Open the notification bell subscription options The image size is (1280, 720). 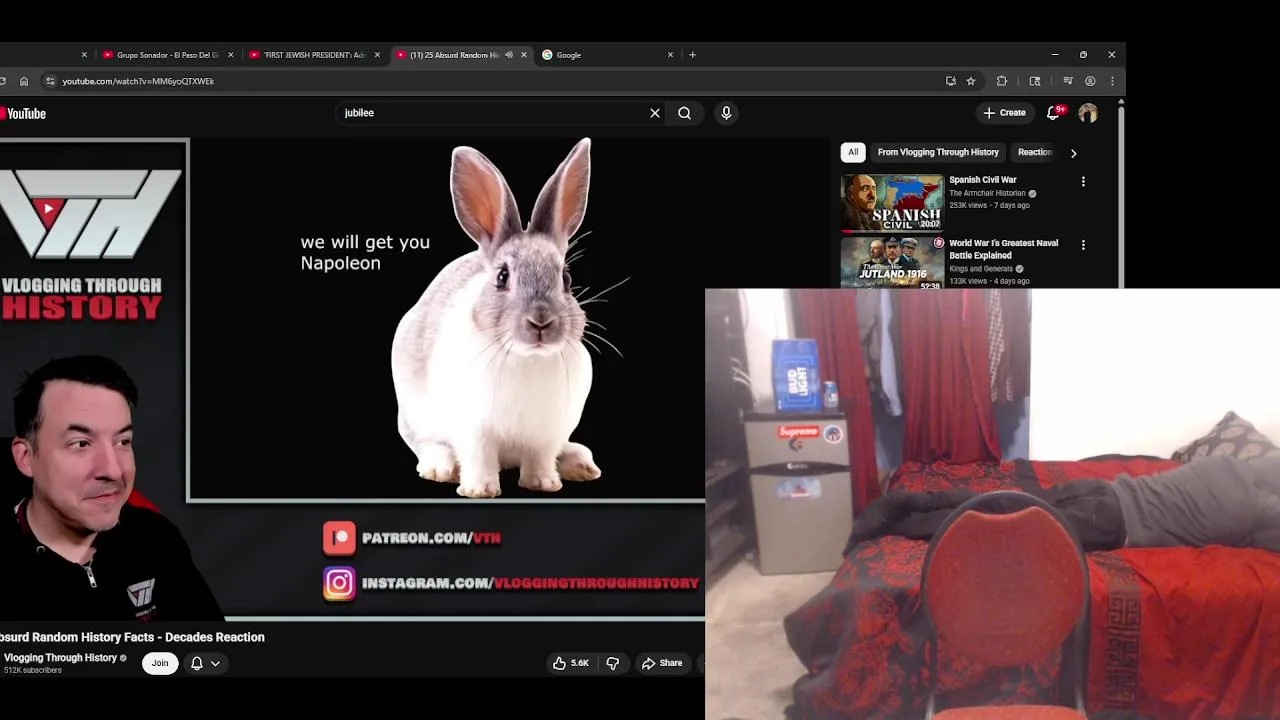click(x=204, y=663)
